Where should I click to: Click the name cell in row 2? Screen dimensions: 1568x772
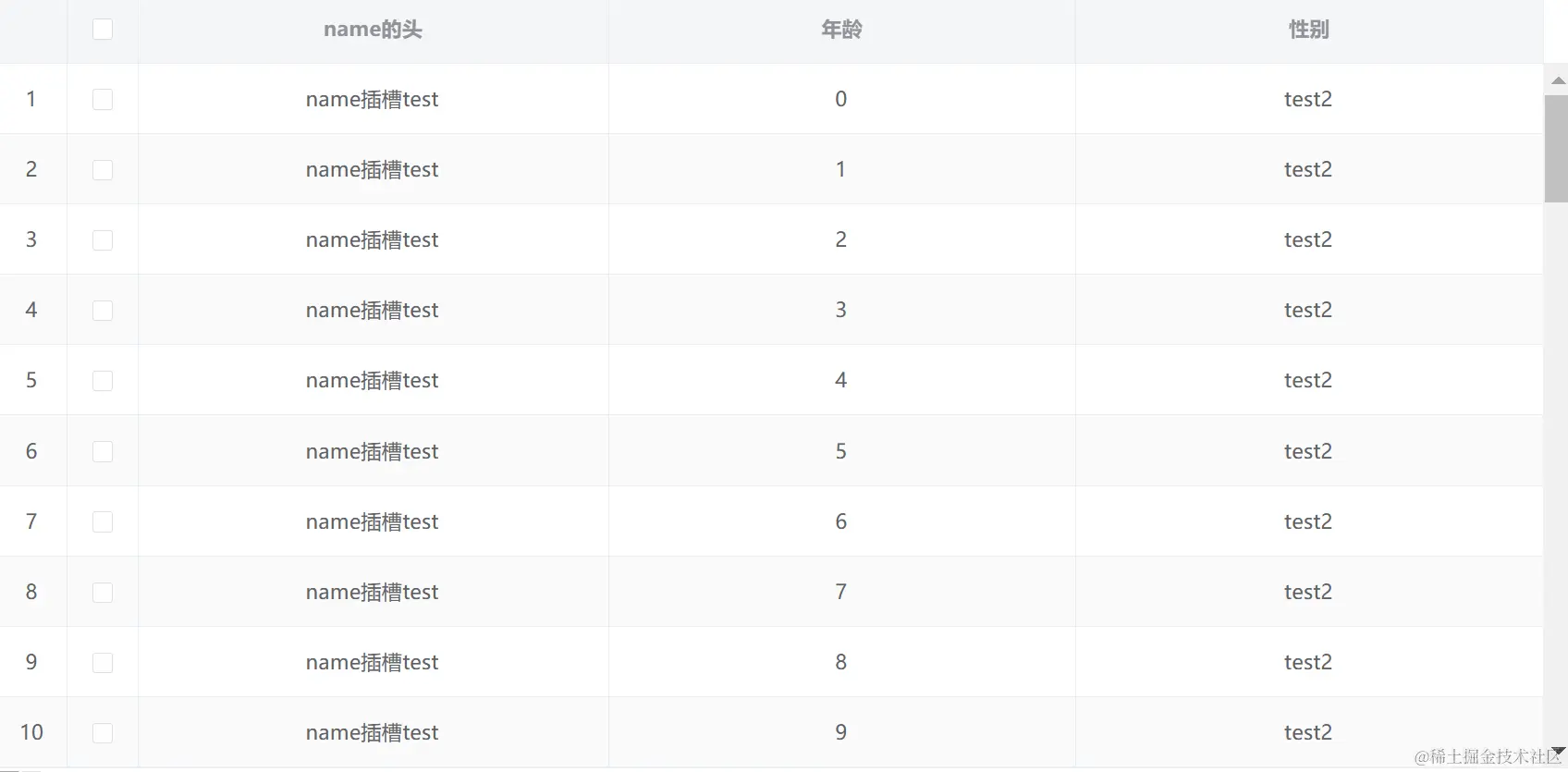click(x=372, y=170)
